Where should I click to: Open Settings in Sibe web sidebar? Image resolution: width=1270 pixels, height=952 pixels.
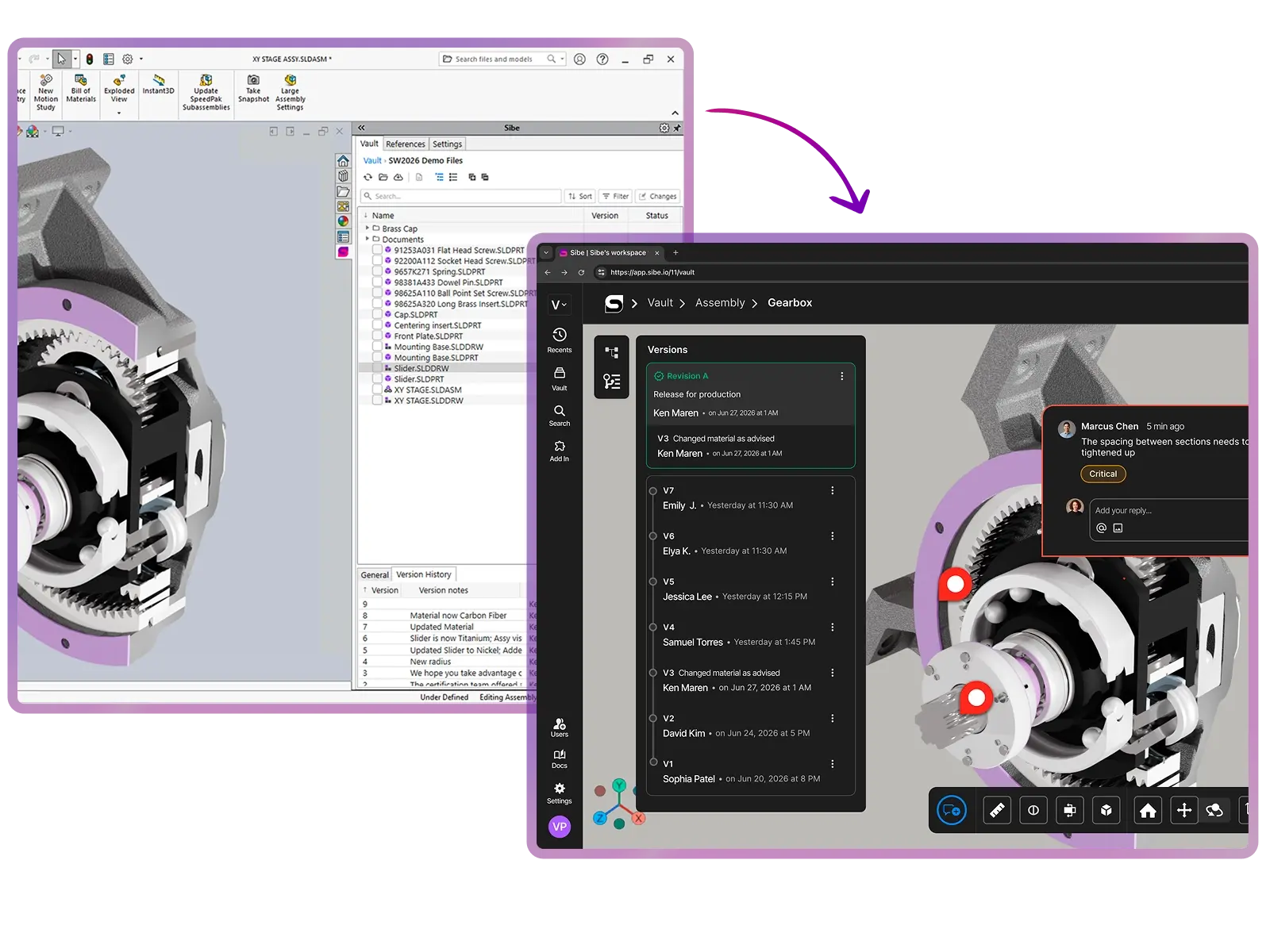pyautogui.click(x=560, y=793)
